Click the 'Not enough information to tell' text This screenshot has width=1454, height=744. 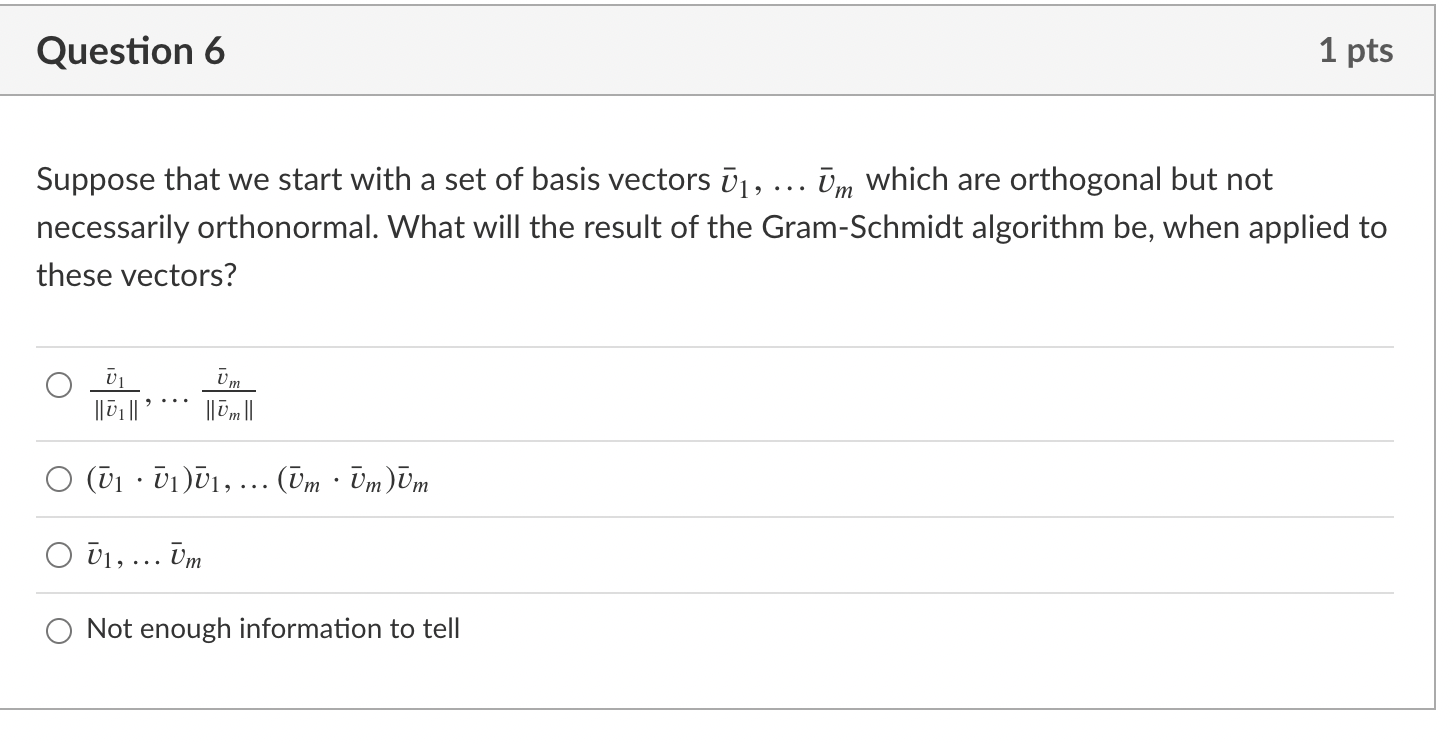(272, 629)
